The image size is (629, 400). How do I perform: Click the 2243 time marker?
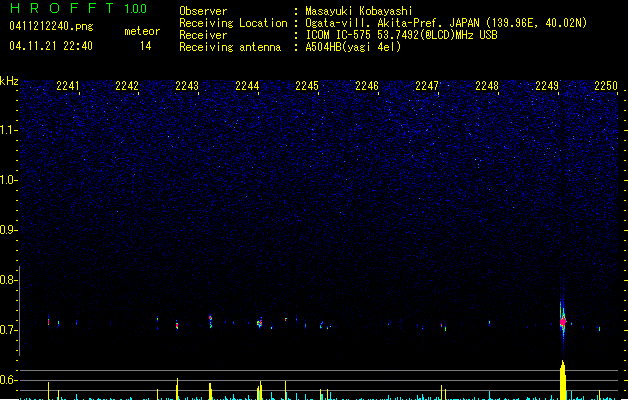point(187,86)
